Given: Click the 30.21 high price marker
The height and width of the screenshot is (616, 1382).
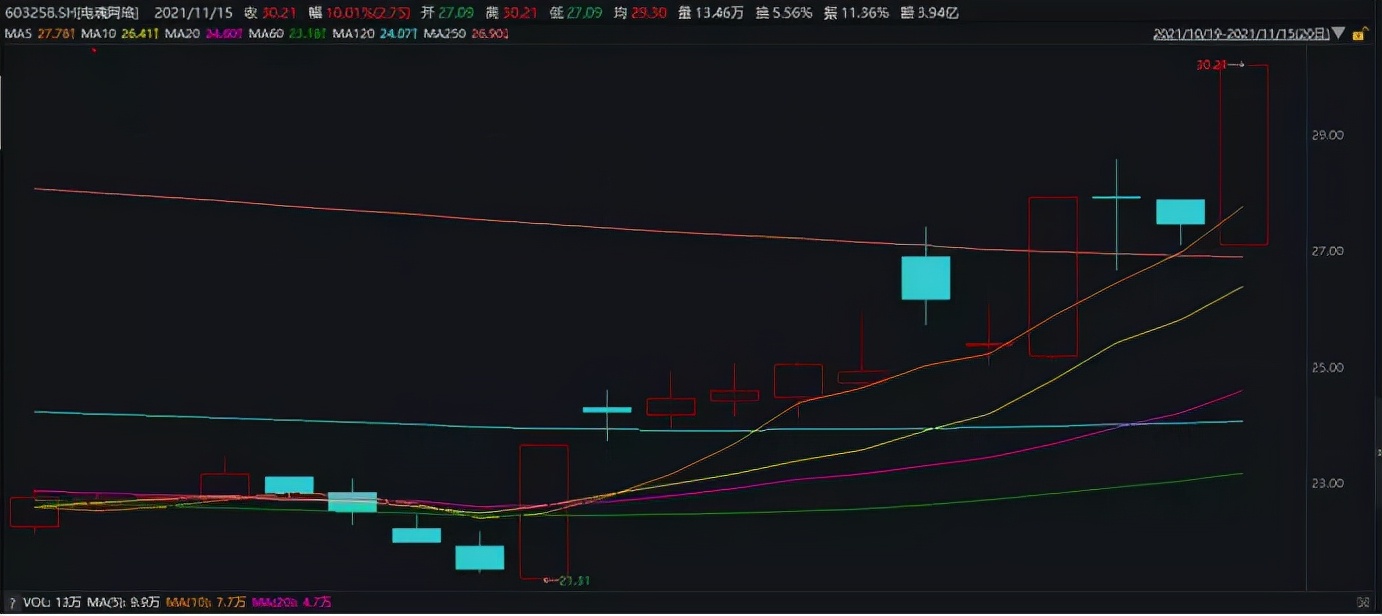Looking at the screenshot, I should click(x=1211, y=65).
